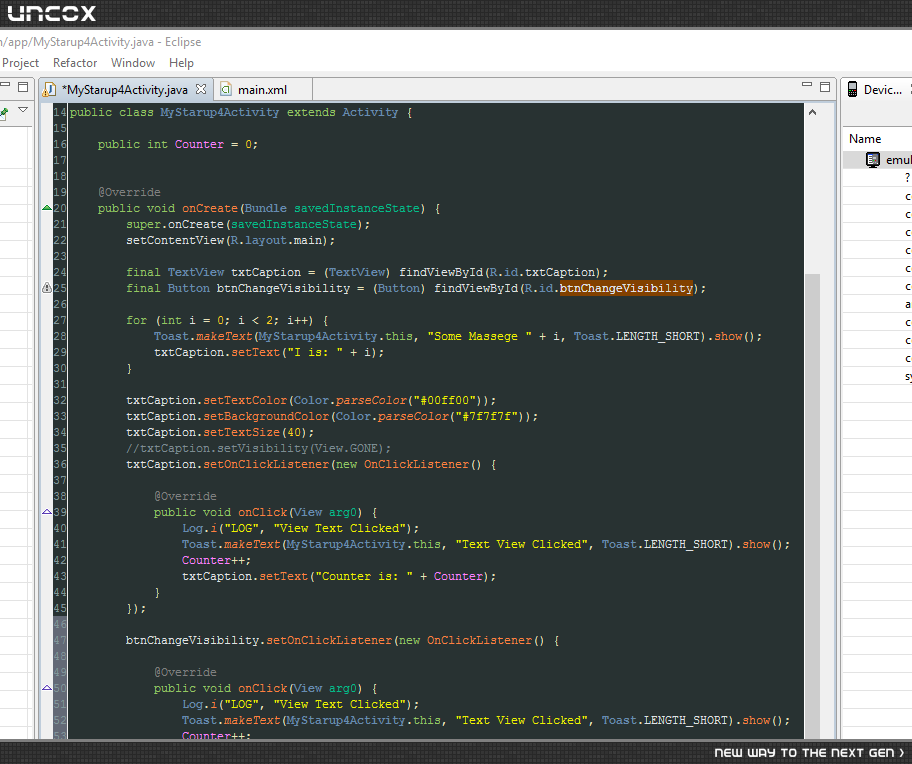The width and height of the screenshot is (912, 764).
Task: Click the XML file icon on main.xml tab
Action: click(226, 90)
